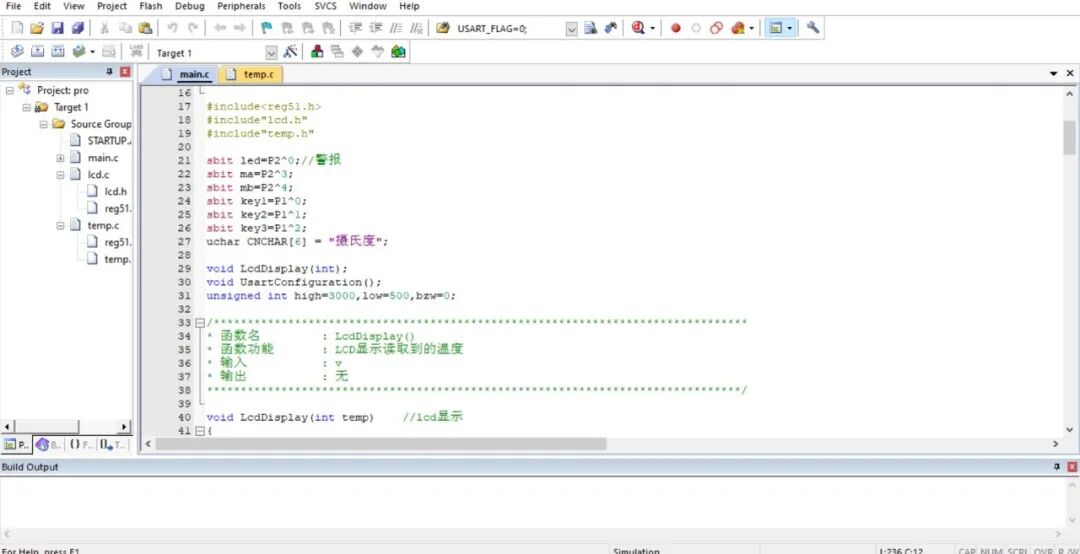The width and height of the screenshot is (1080, 554).
Task: Collapse Target 1 tree node
Action: tap(26, 107)
